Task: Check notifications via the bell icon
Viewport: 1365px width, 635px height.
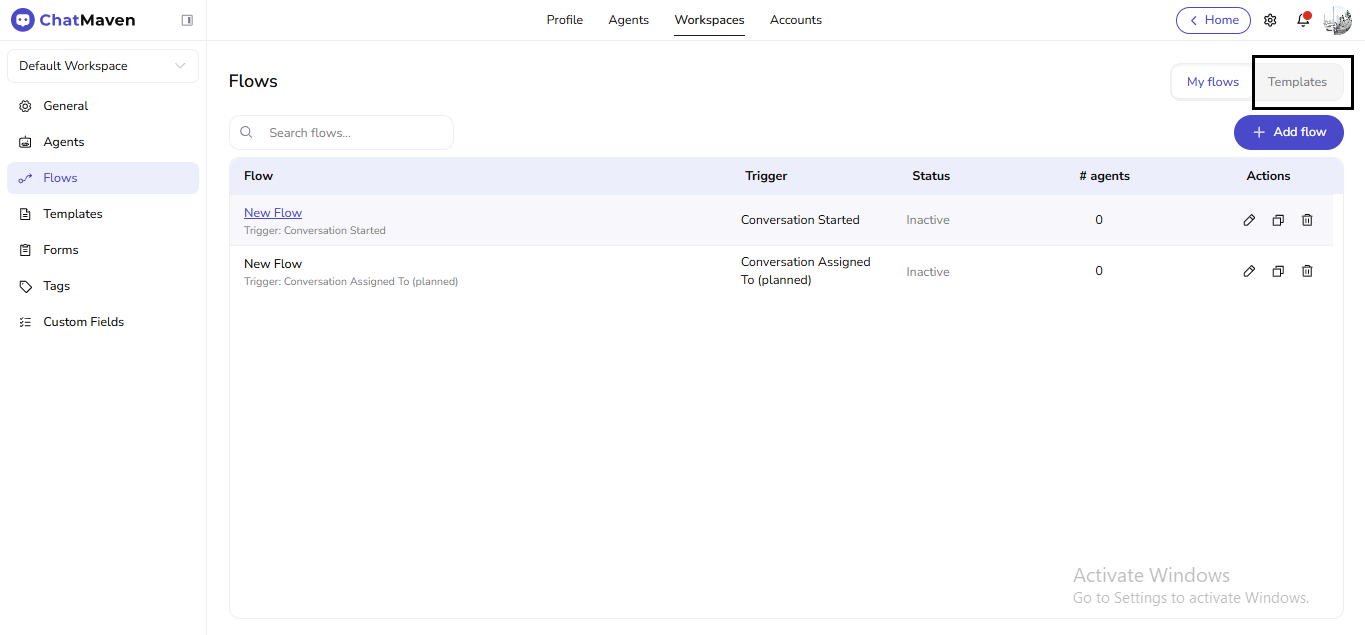Action: (1303, 20)
